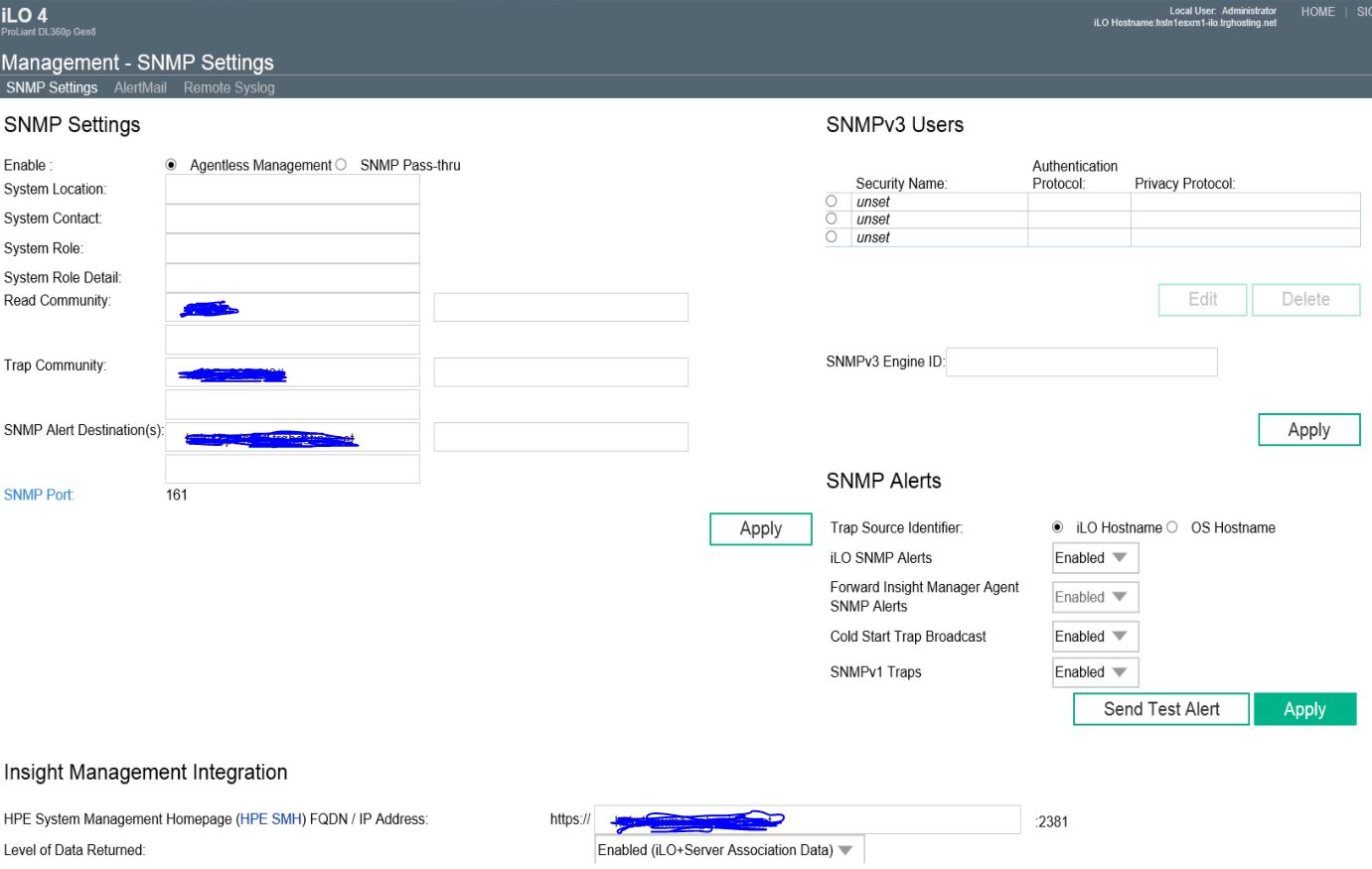Viewport: 1372px width, 869px height.
Task: Open Level of Data Returned dropdown
Action: (x=729, y=850)
